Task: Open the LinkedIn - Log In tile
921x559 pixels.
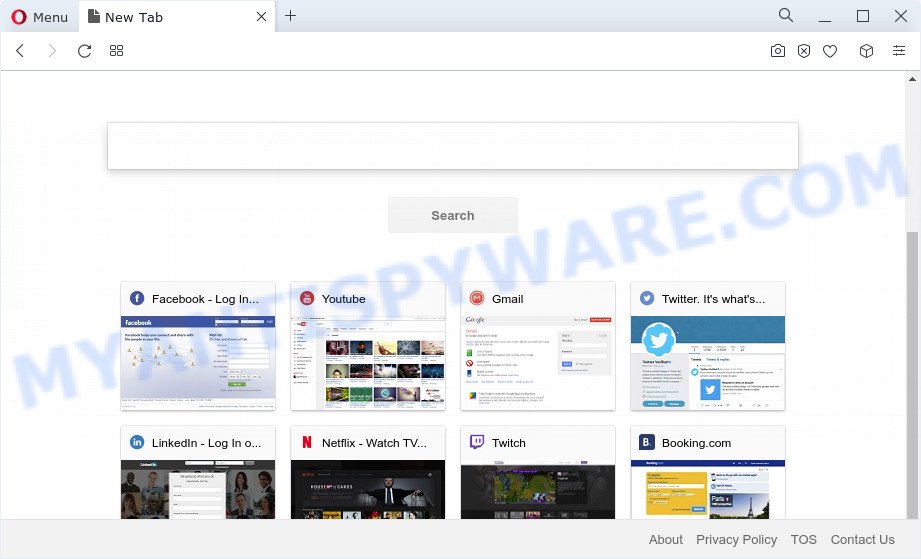Action: pyautogui.click(x=198, y=473)
